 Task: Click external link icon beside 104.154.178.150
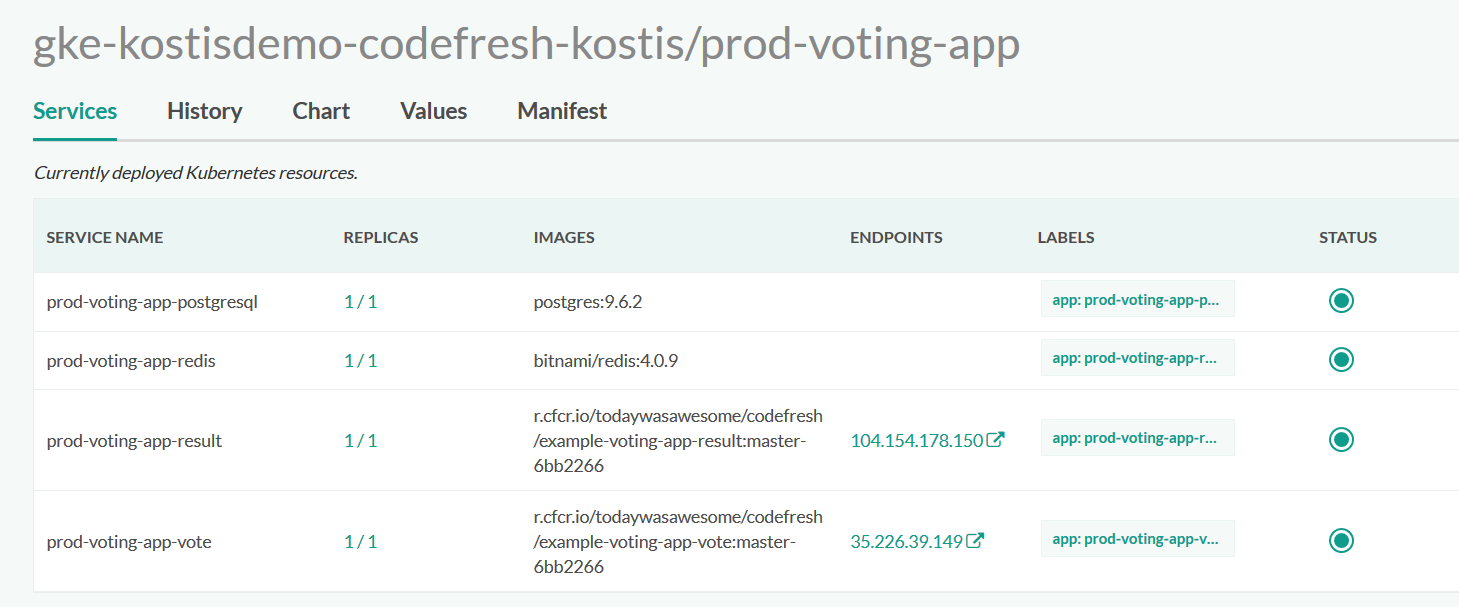point(996,439)
